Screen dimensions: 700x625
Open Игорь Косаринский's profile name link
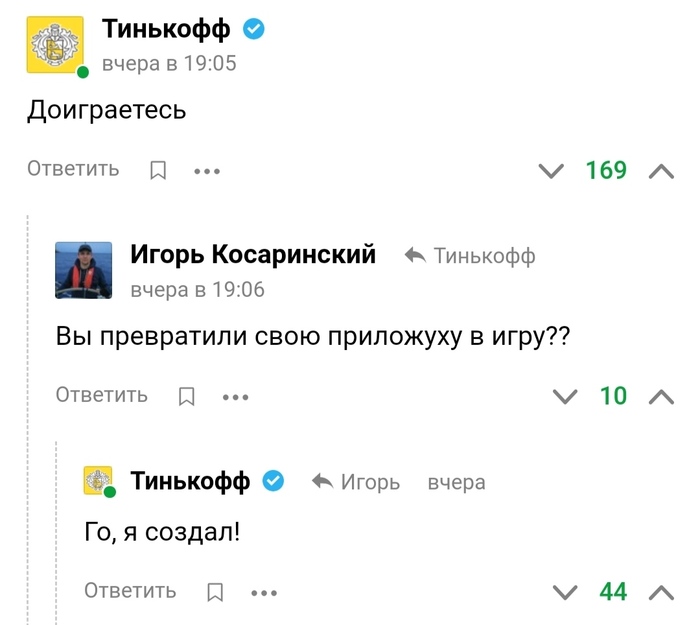point(253,255)
